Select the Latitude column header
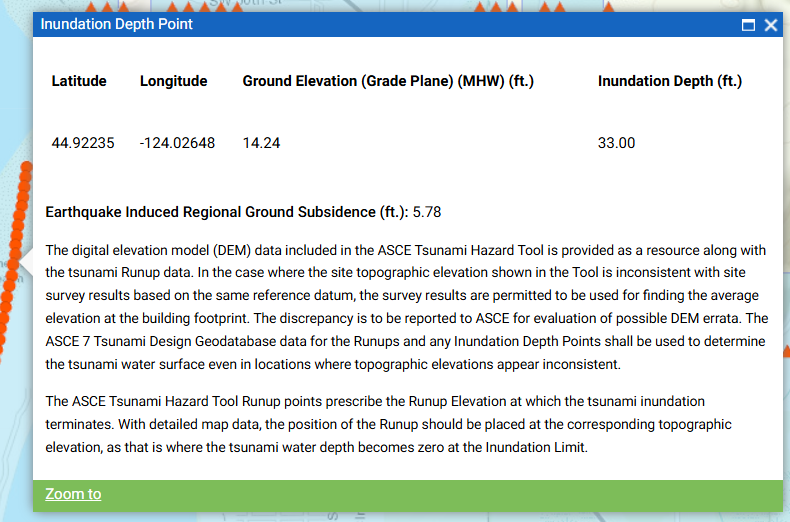This screenshot has height=522, width=790. [x=79, y=81]
